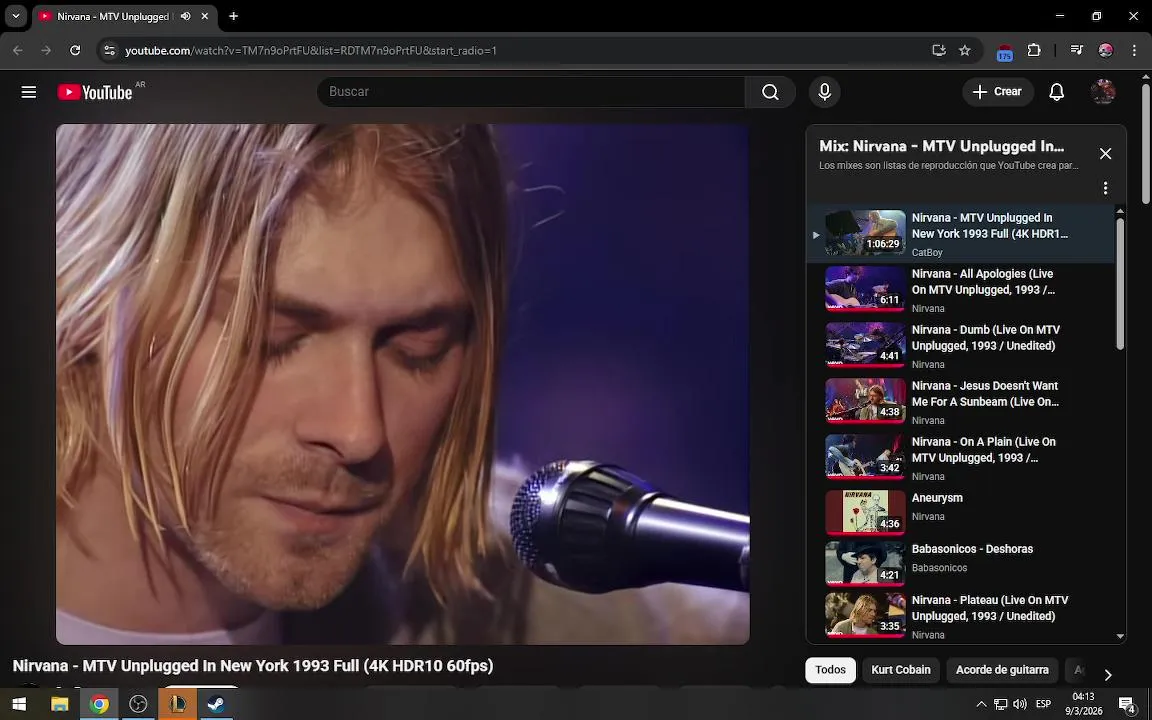Open File Explorer from taskbar

[59, 704]
